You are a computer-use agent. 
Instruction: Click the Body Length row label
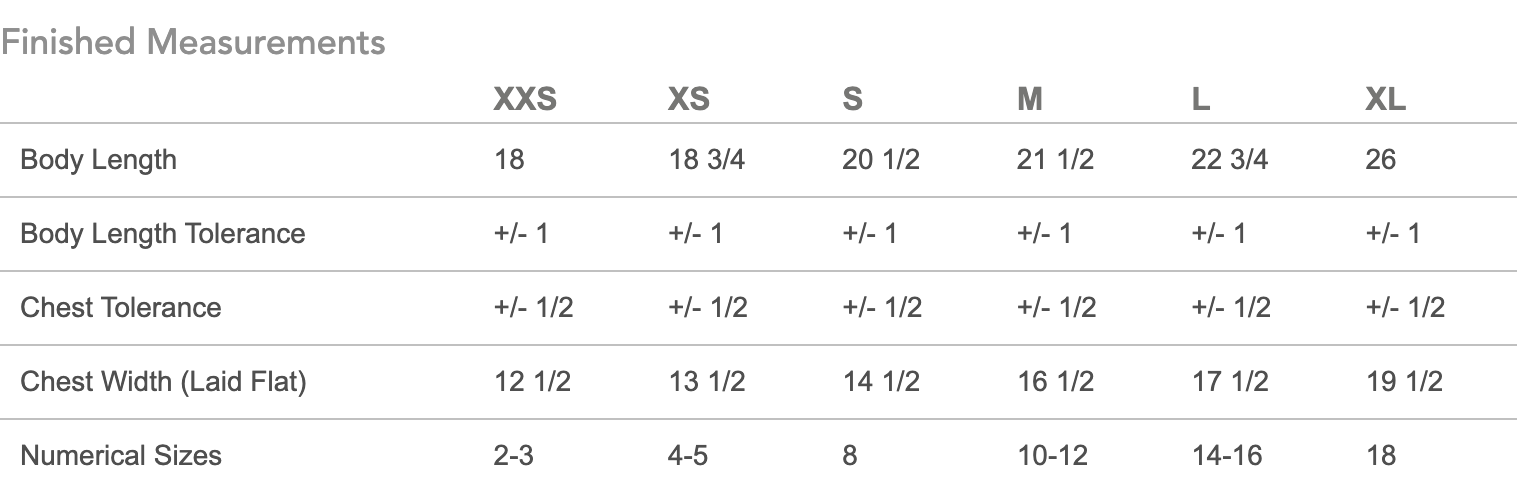98,160
